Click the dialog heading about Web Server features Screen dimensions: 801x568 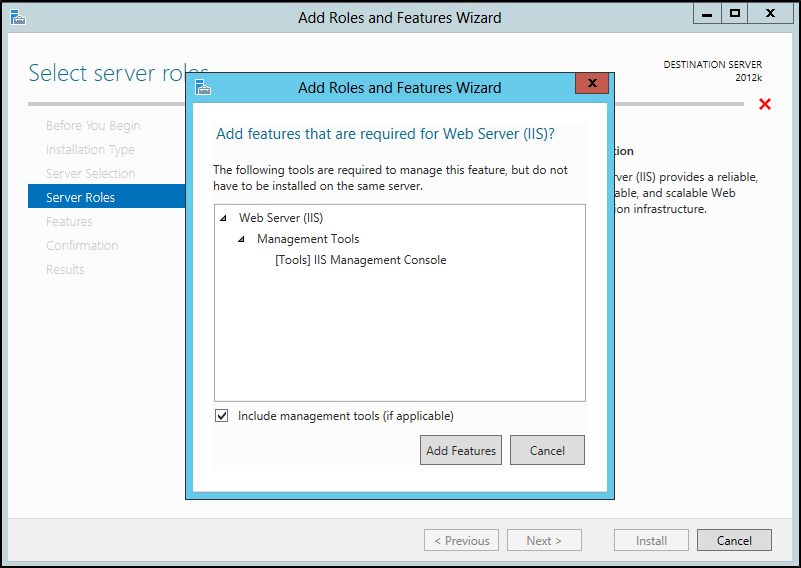385,134
